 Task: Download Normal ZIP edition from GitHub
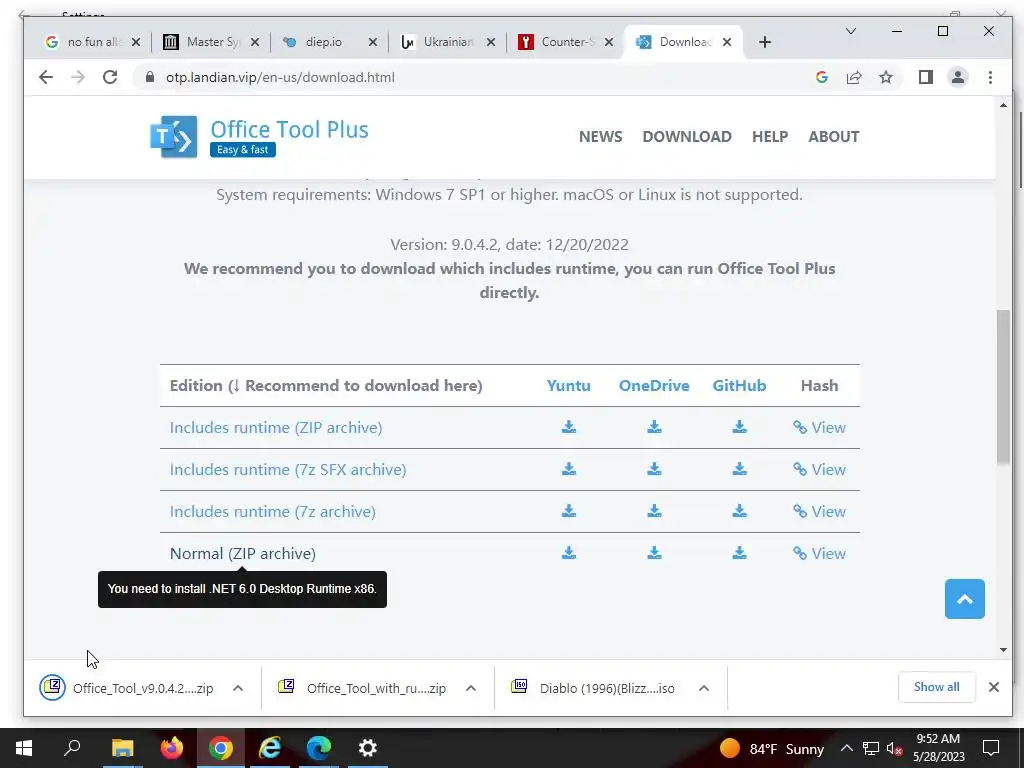tap(739, 553)
